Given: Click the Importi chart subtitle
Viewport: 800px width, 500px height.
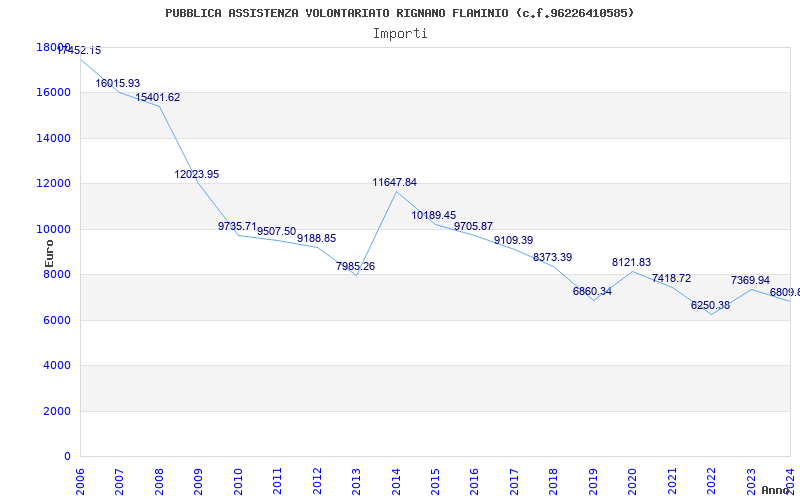Looking at the screenshot, I should pyautogui.click(x=400, y=33).
